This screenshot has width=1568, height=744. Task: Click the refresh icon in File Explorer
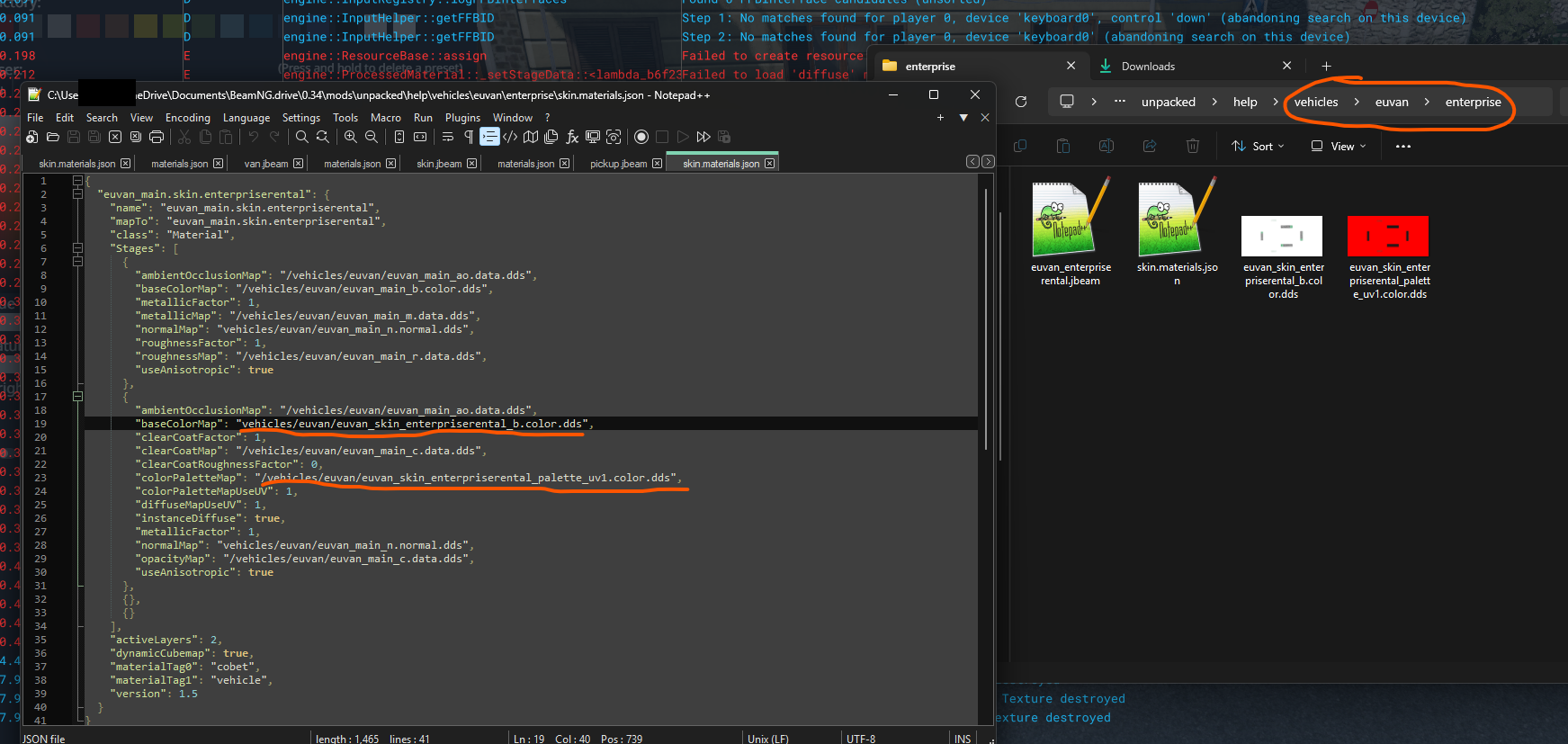(x=1021, y=102)
